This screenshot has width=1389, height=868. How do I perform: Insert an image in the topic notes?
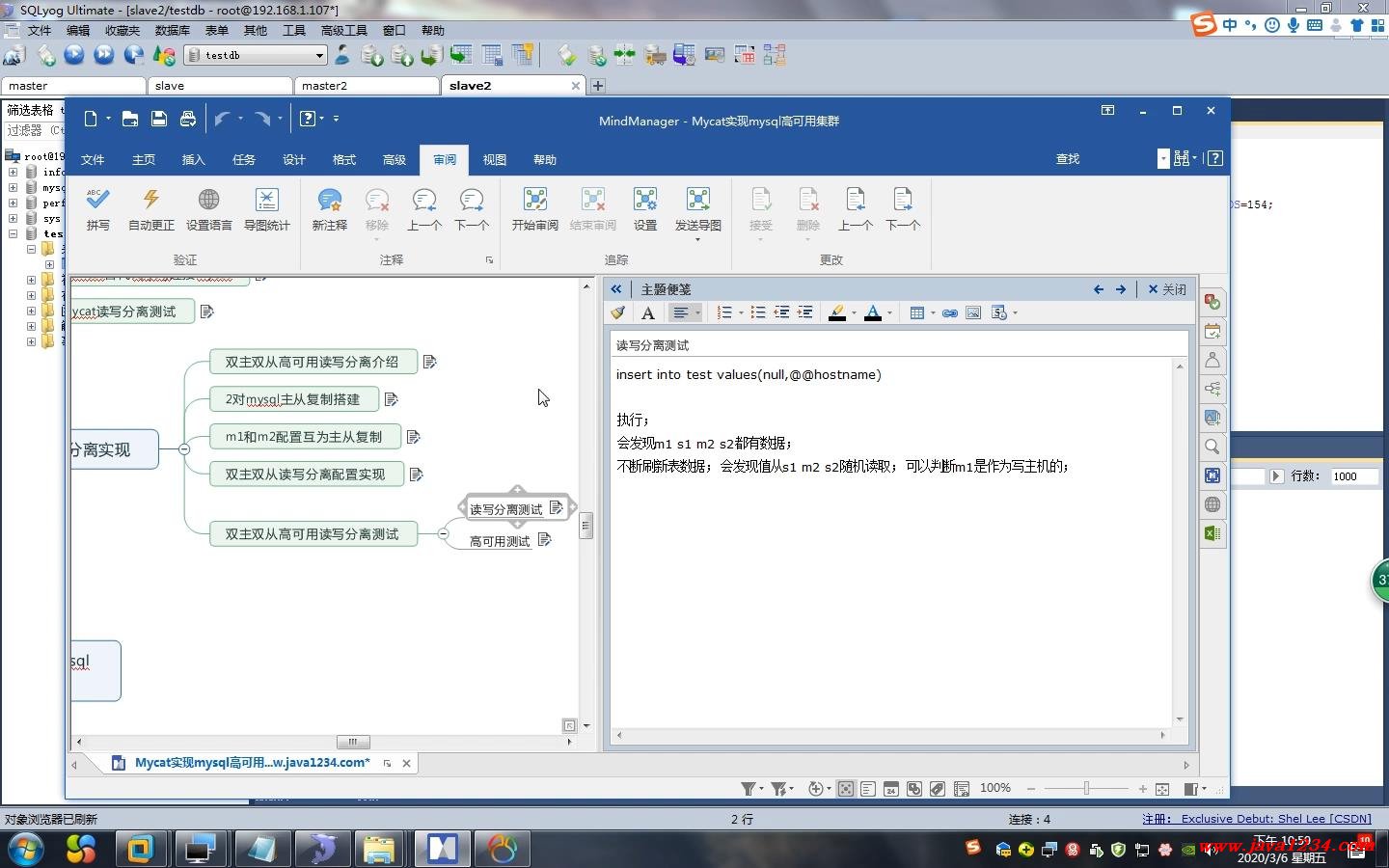pos(973,312)
